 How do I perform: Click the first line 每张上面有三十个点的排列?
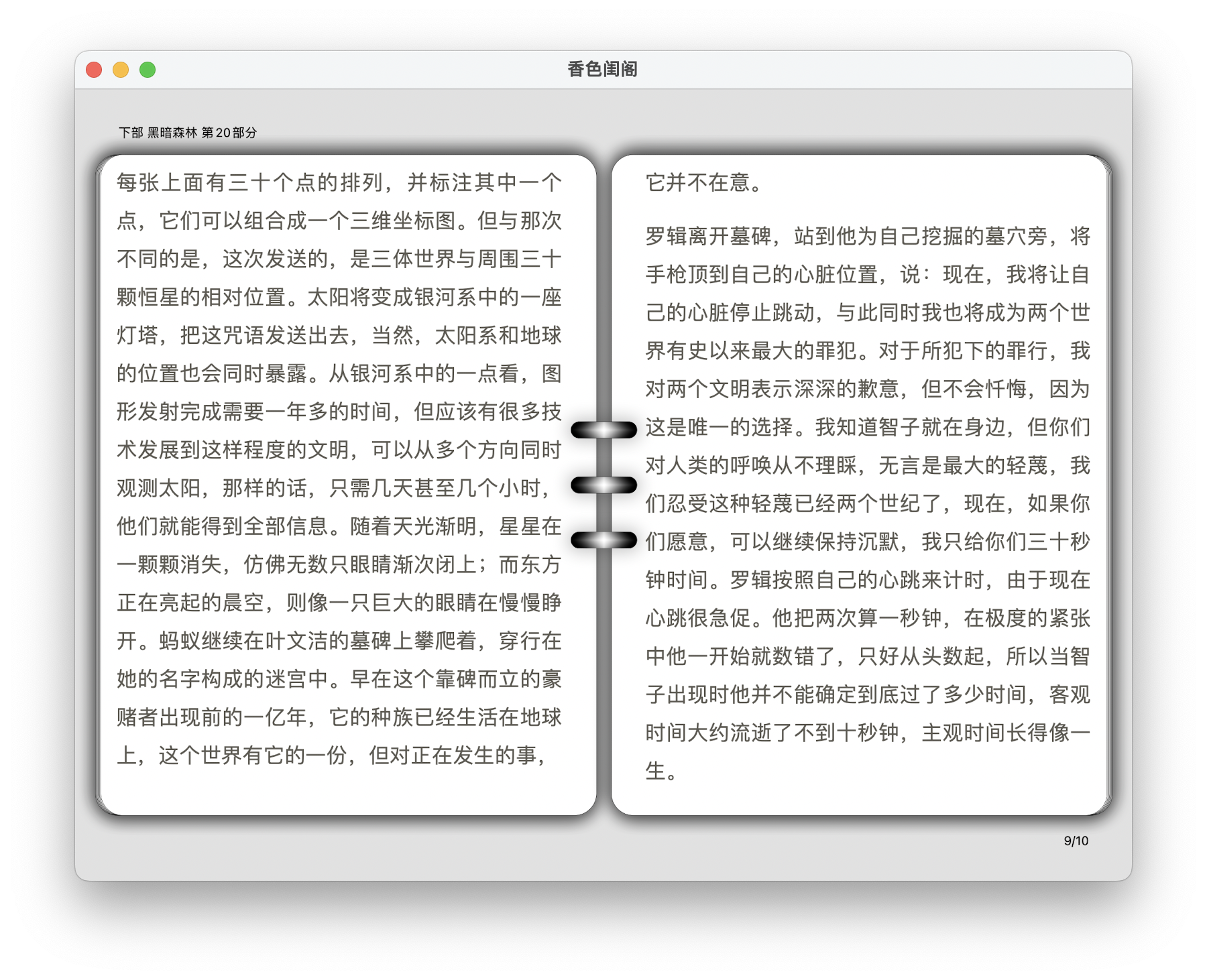339,182
